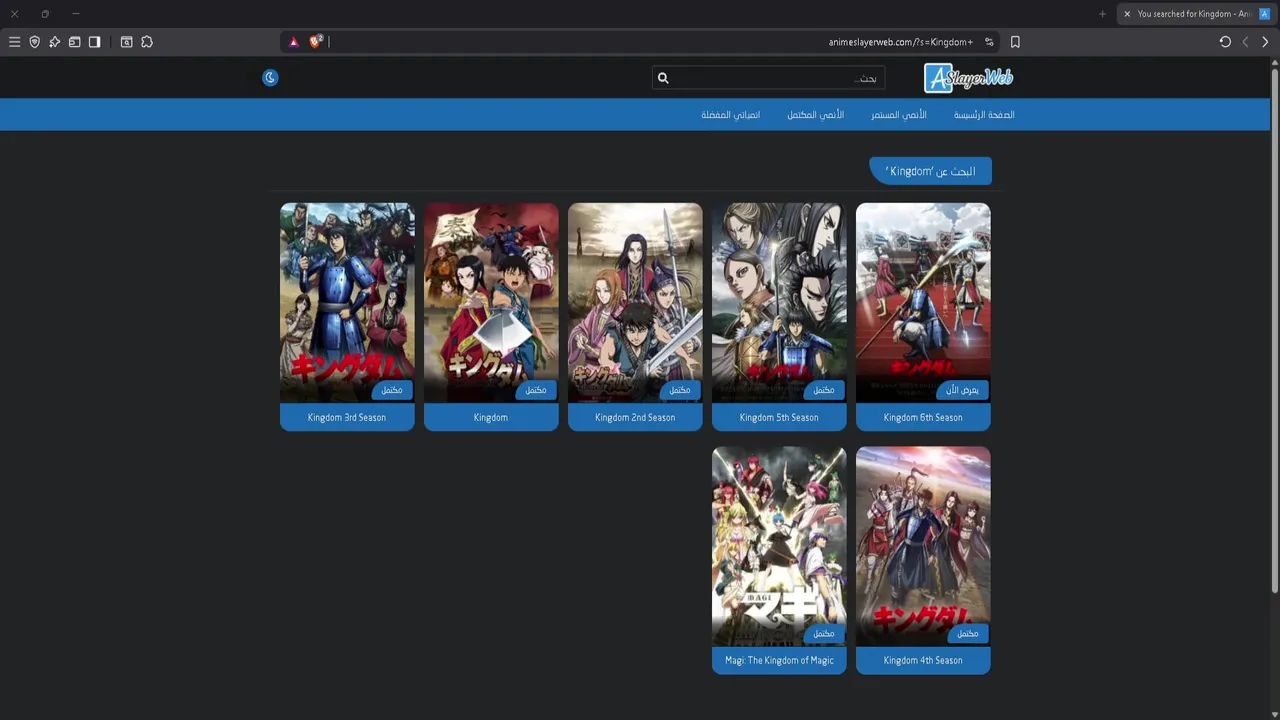The image size is (1280, 720).
Task: Open Kingdom 2nd Season poster
Action: tap(635, 303)
